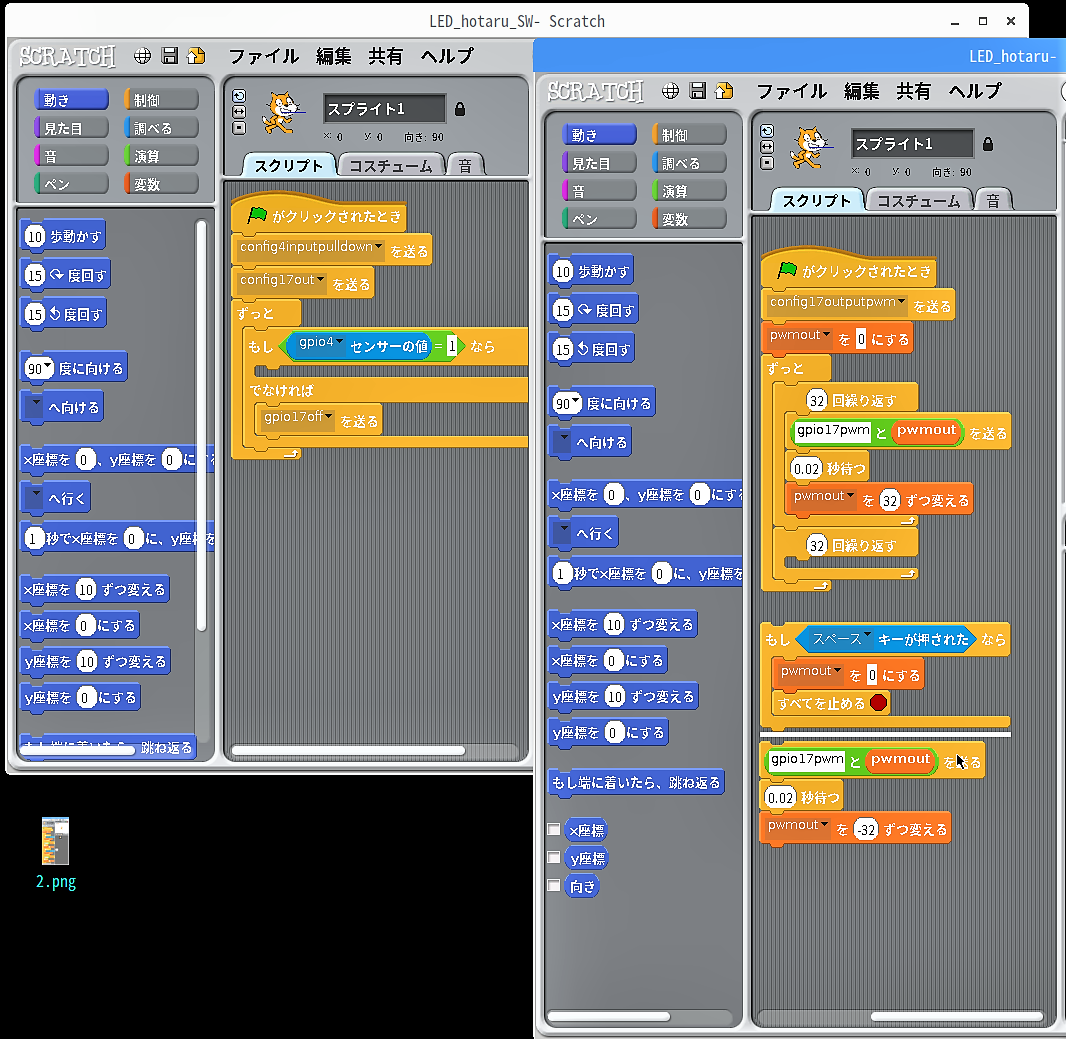Click the counter-clockwise 15度回す block in right palette
This screenshot has height=1039, width=1066.
click(591, 349)
